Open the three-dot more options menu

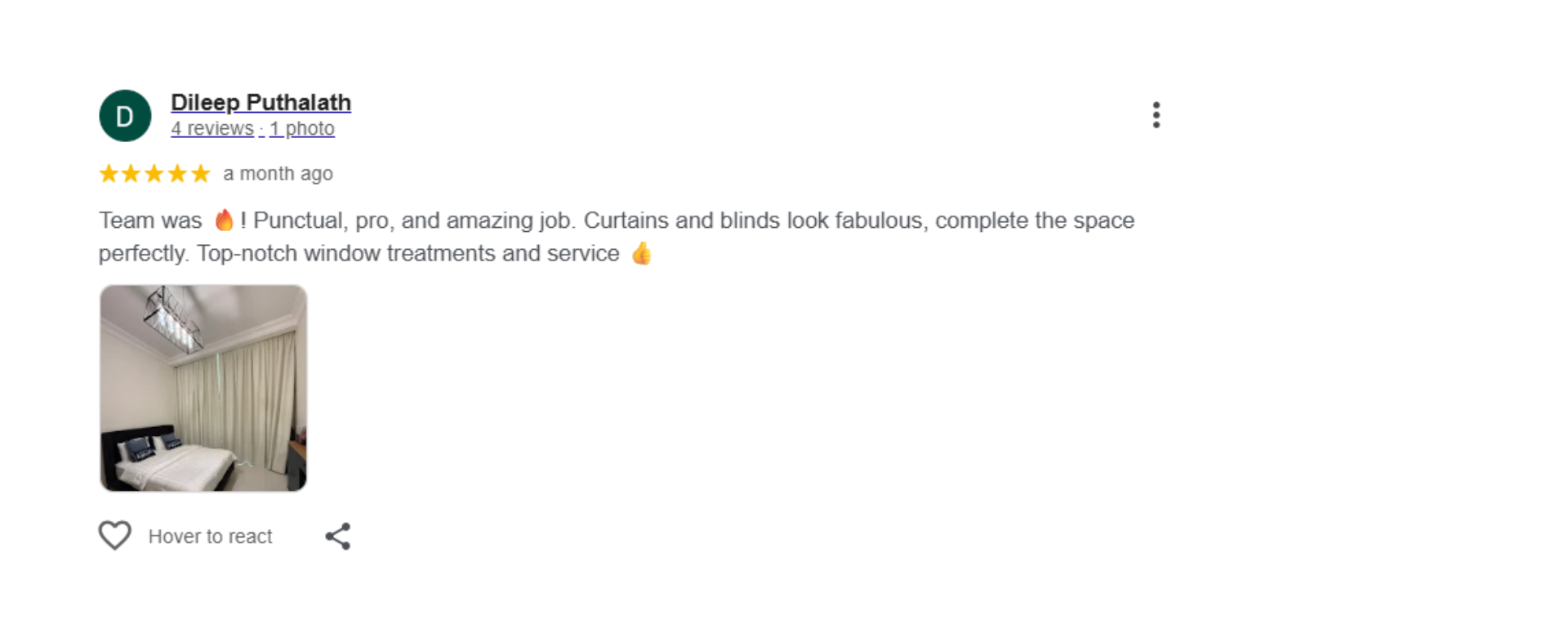1156,115
